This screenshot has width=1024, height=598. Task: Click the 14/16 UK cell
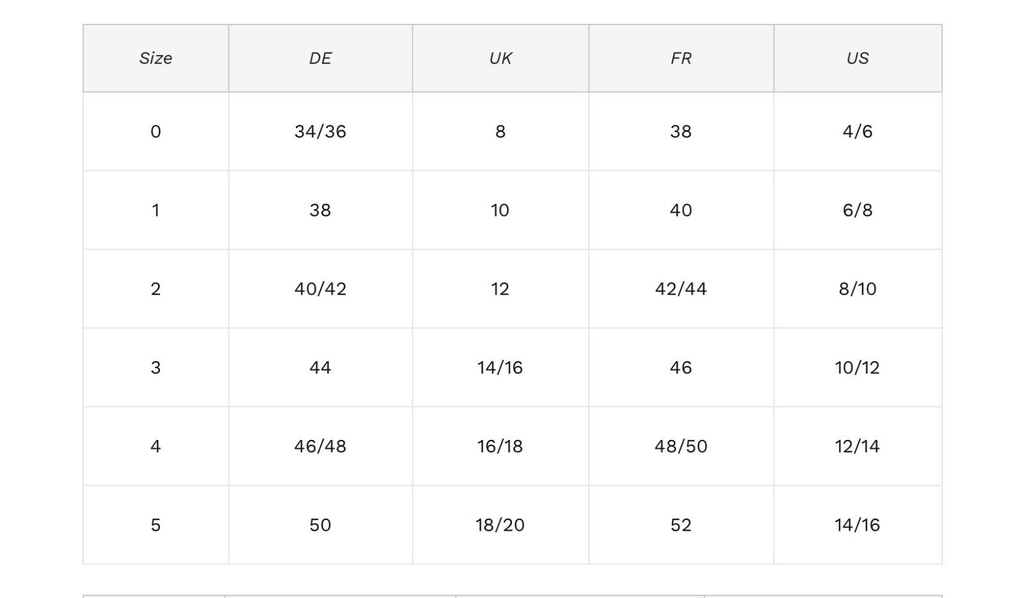pos(500,368)
